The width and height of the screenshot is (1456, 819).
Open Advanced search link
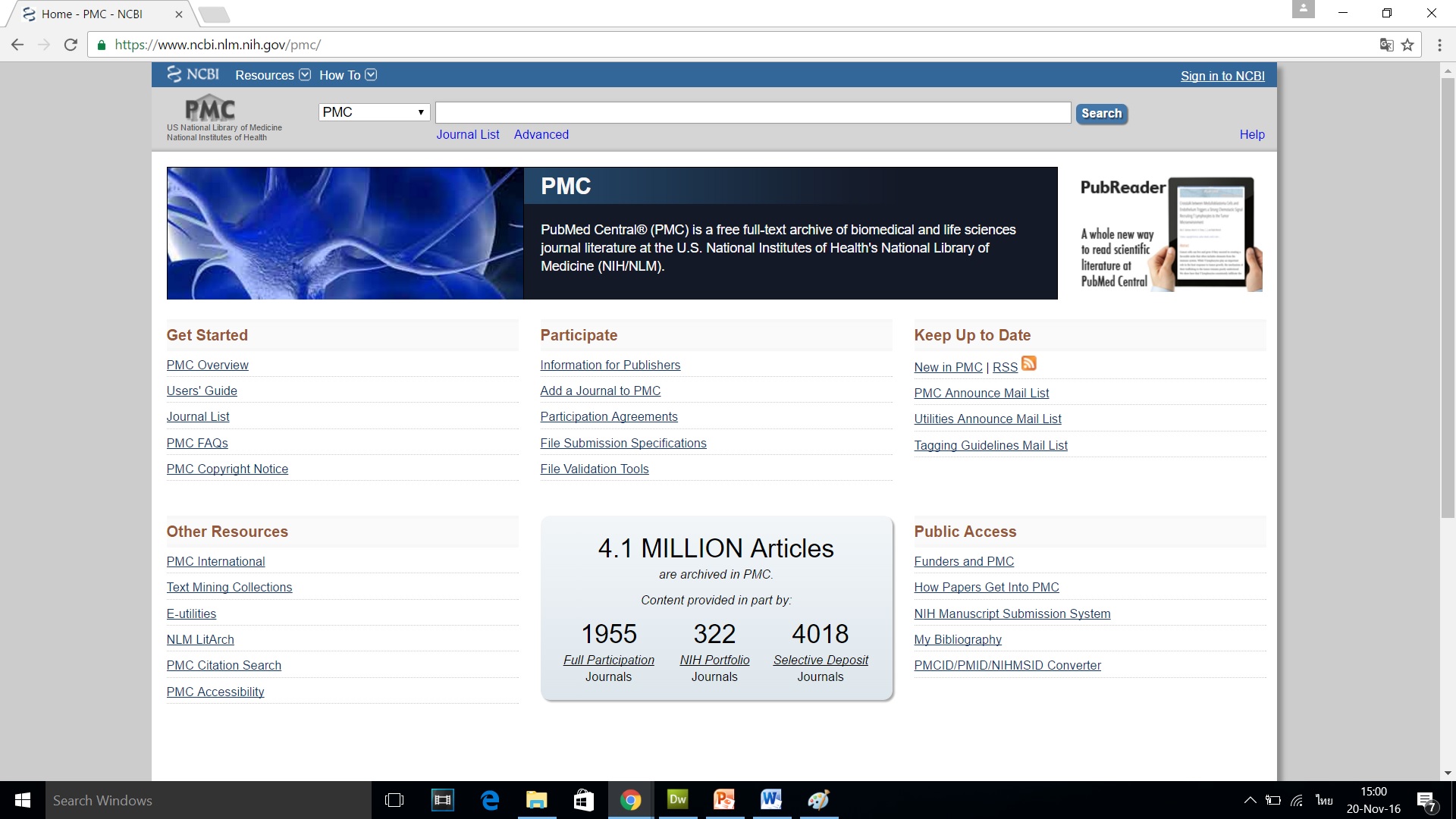pos(541,134)
